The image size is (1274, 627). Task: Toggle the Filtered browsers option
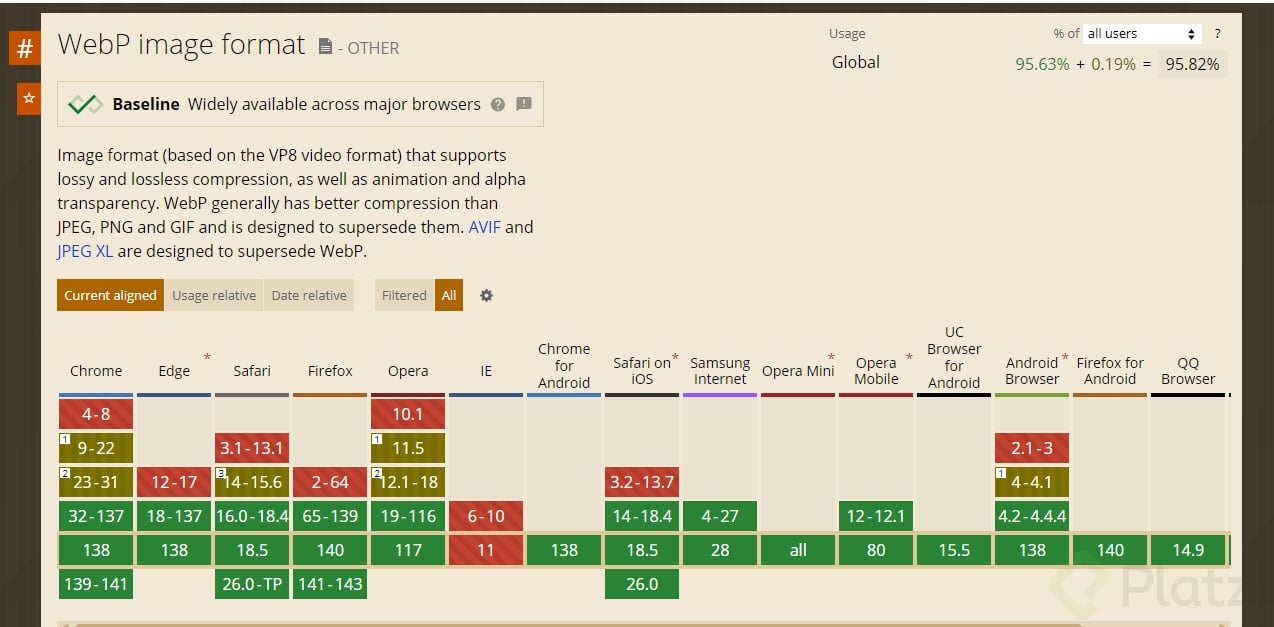tap(404, 295)
